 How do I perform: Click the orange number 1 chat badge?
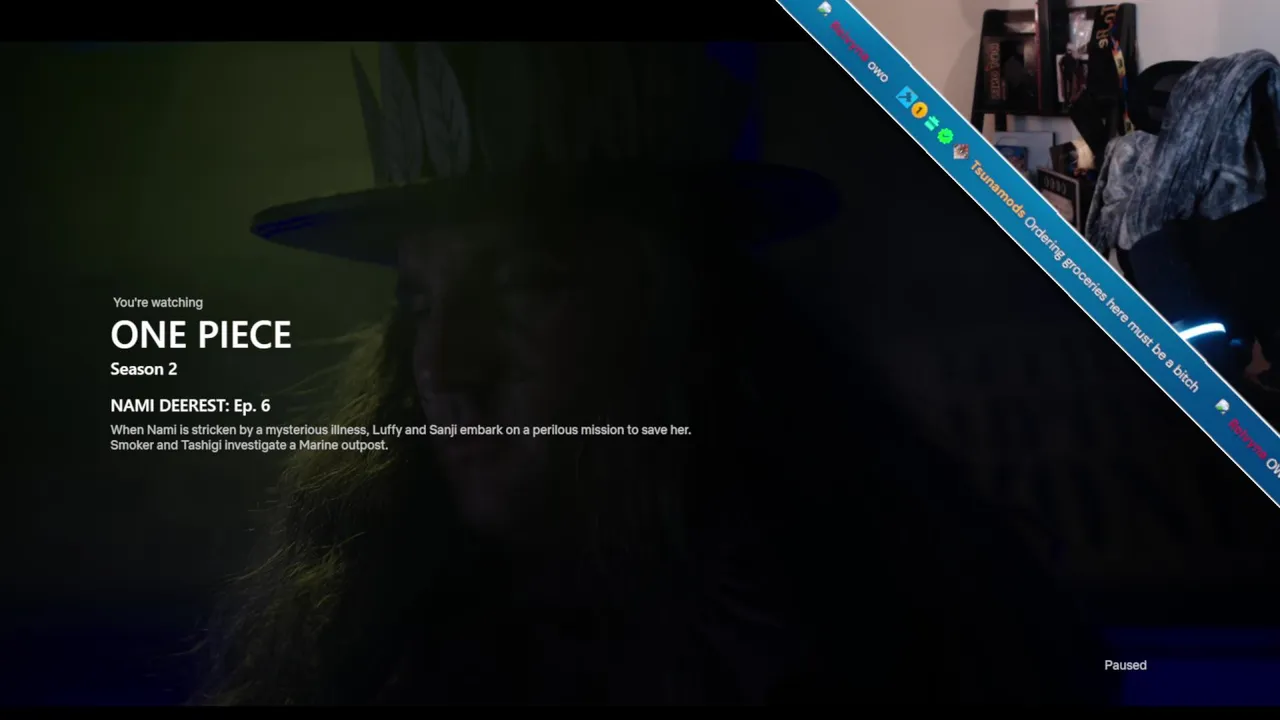pos(919,111)
